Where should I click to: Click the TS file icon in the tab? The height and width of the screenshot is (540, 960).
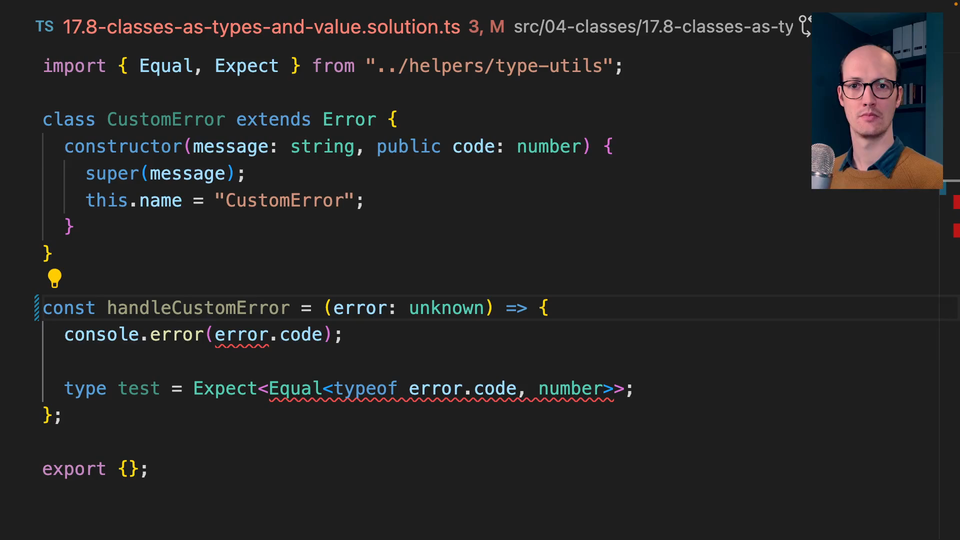click(44, 27)
